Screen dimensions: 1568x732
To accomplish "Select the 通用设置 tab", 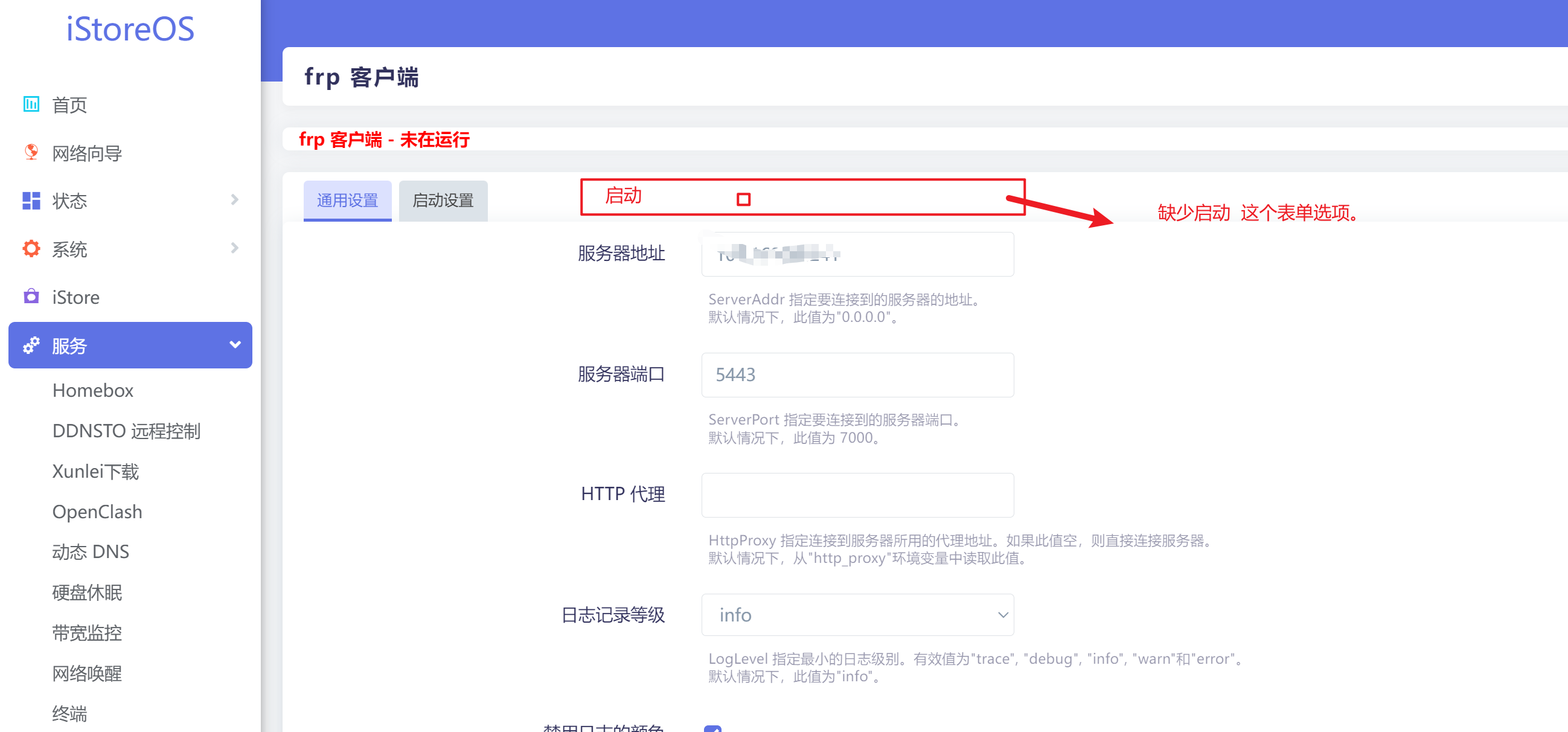I will [347, 201].
